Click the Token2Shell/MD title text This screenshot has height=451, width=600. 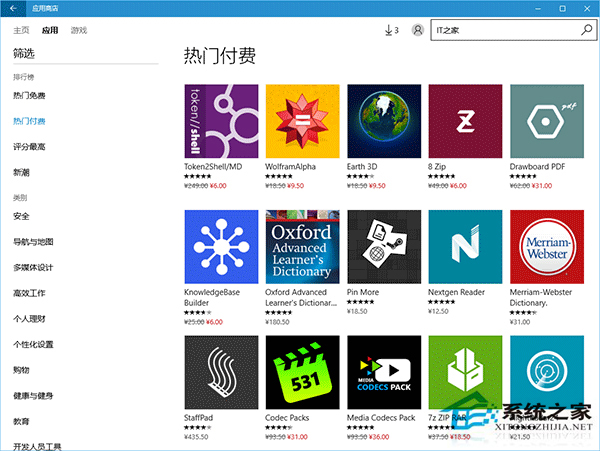213,167
